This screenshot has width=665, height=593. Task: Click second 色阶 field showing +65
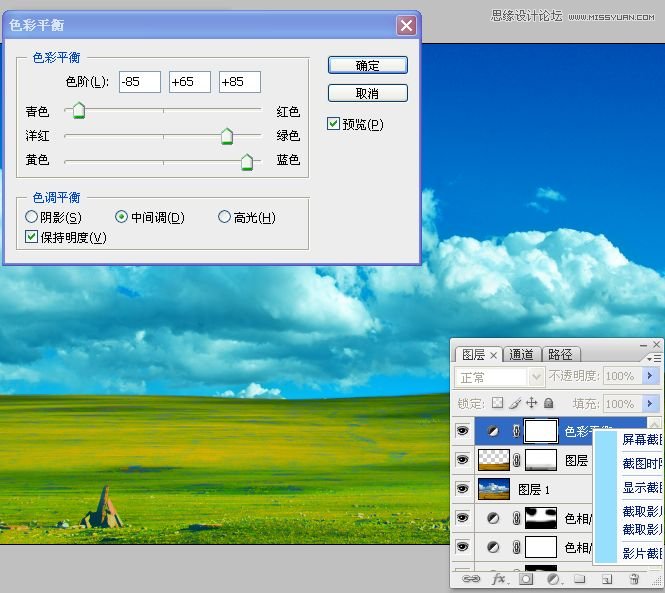190,82
